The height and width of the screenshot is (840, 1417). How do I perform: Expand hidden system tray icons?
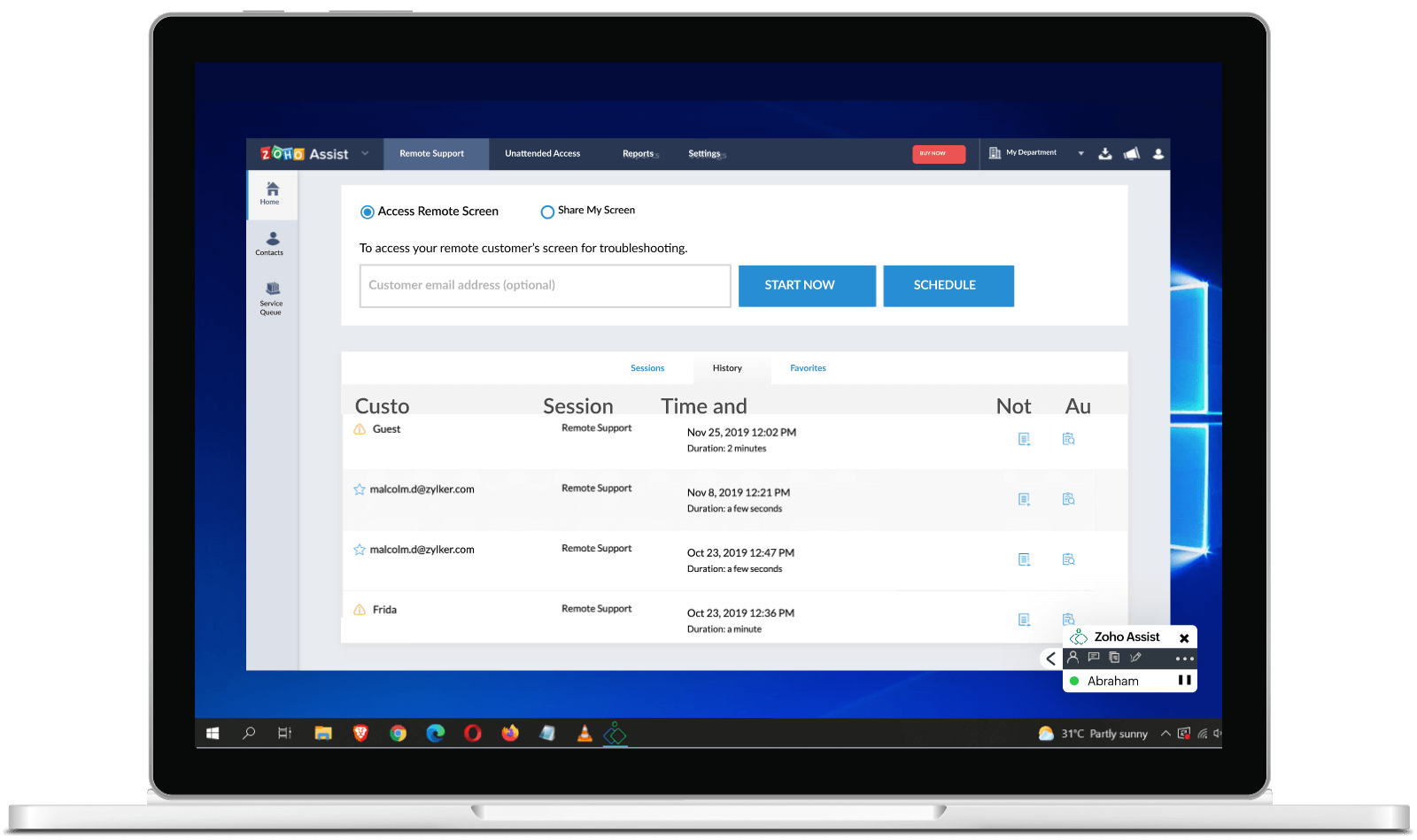(x=1165, y=733)
